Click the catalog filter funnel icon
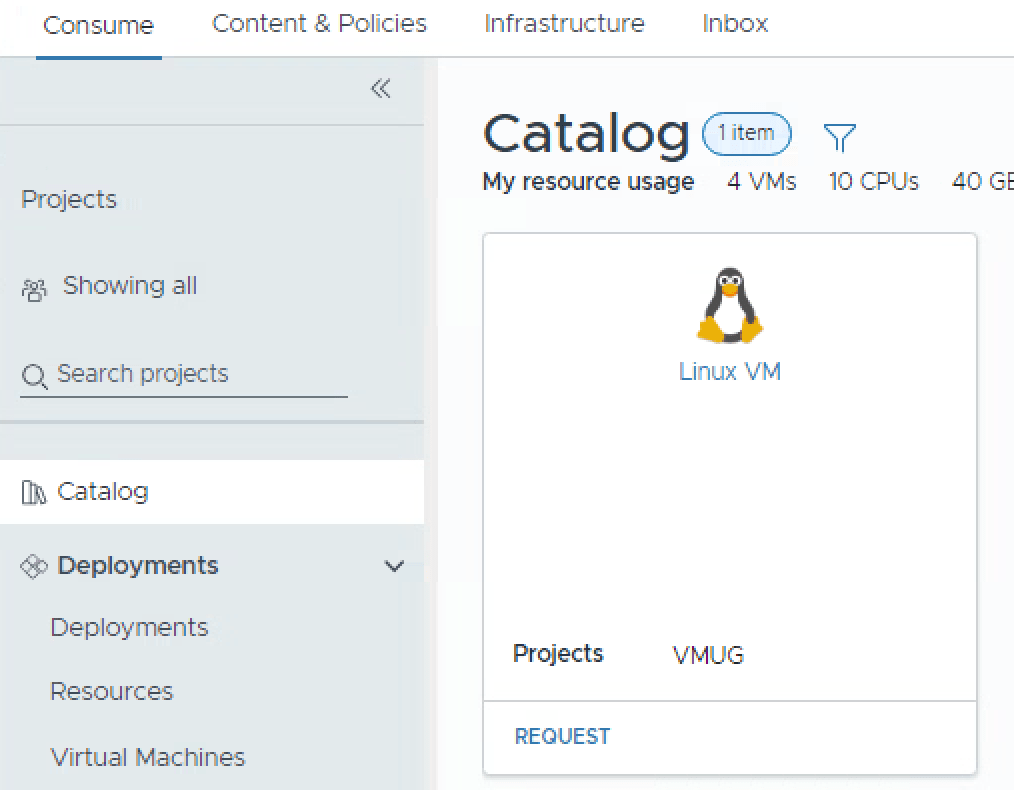This screenshot has height=790, width=1014. [839, 137]
